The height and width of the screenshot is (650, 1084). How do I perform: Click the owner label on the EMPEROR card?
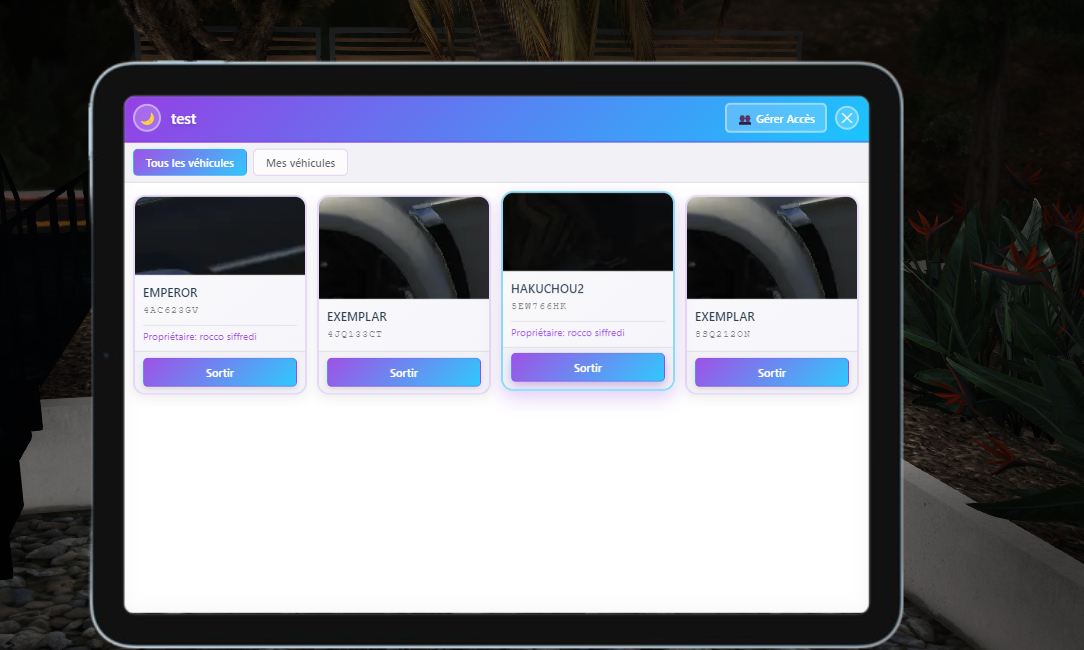(200, 337)
